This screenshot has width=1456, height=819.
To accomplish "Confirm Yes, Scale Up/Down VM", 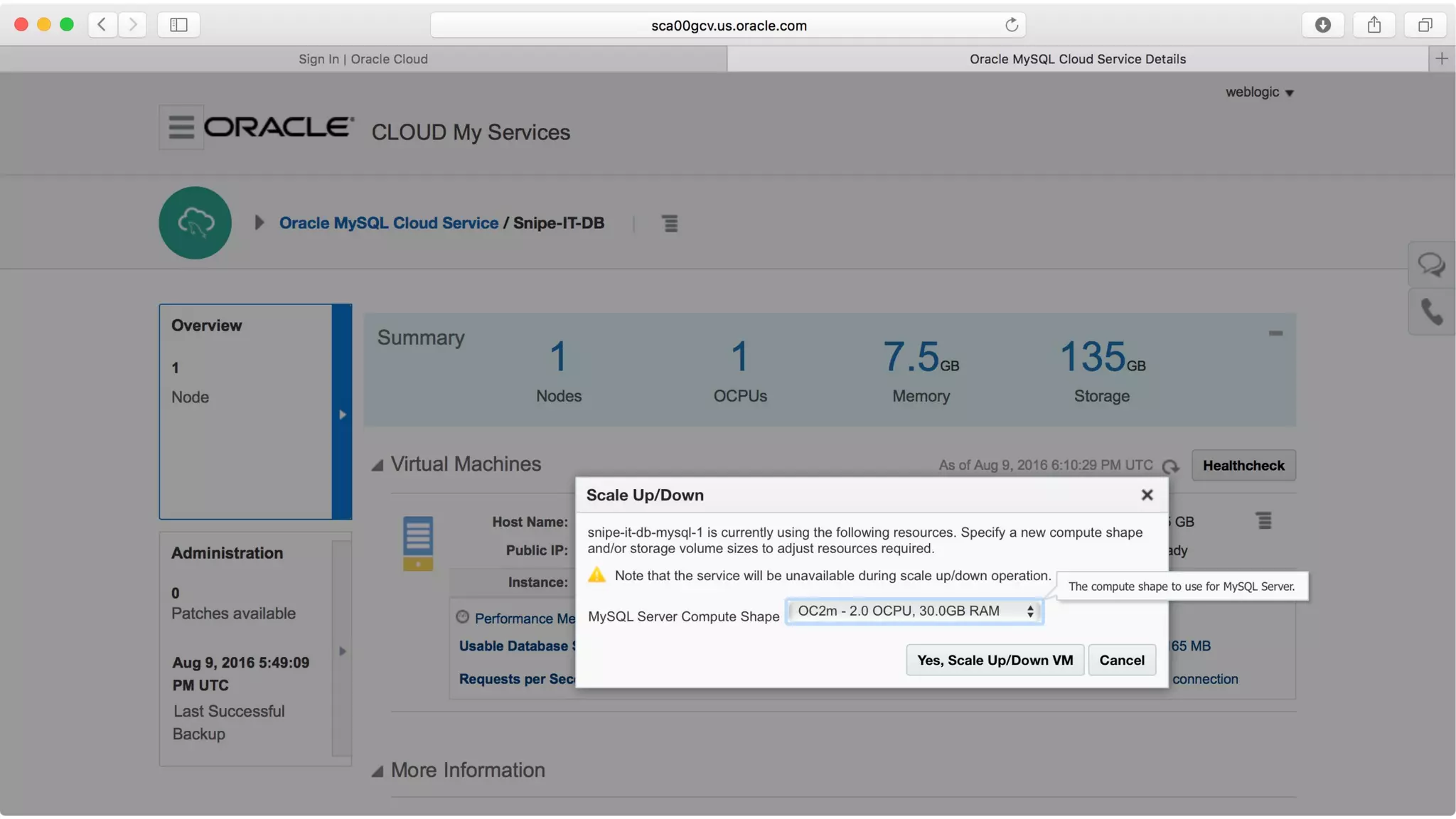I will pyautogui.click(x=994, y=660).
